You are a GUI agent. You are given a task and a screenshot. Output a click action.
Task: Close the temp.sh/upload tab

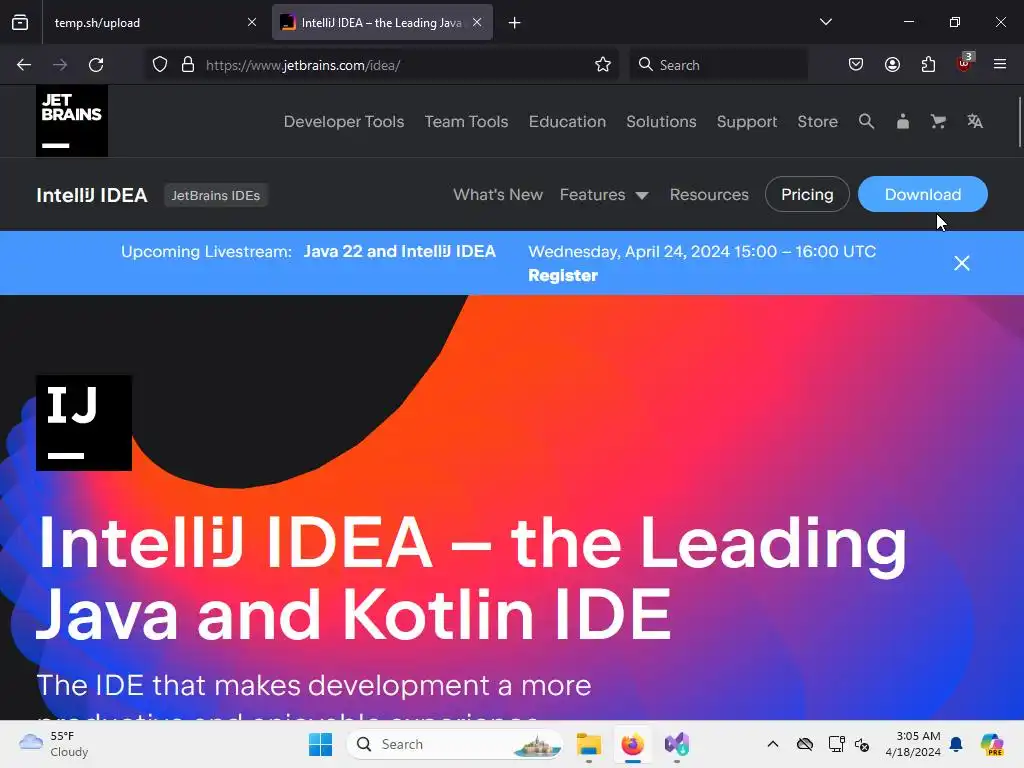click(251, 22)
